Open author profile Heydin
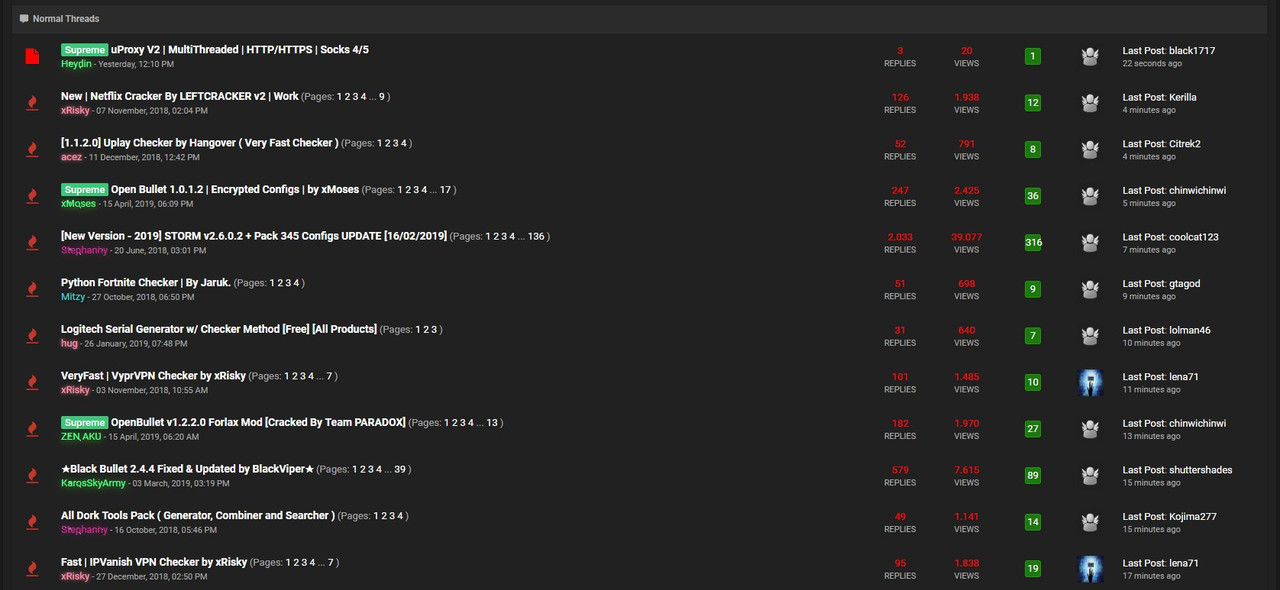The height and width of the screenshot is (590, 1280). click(76, 64)
